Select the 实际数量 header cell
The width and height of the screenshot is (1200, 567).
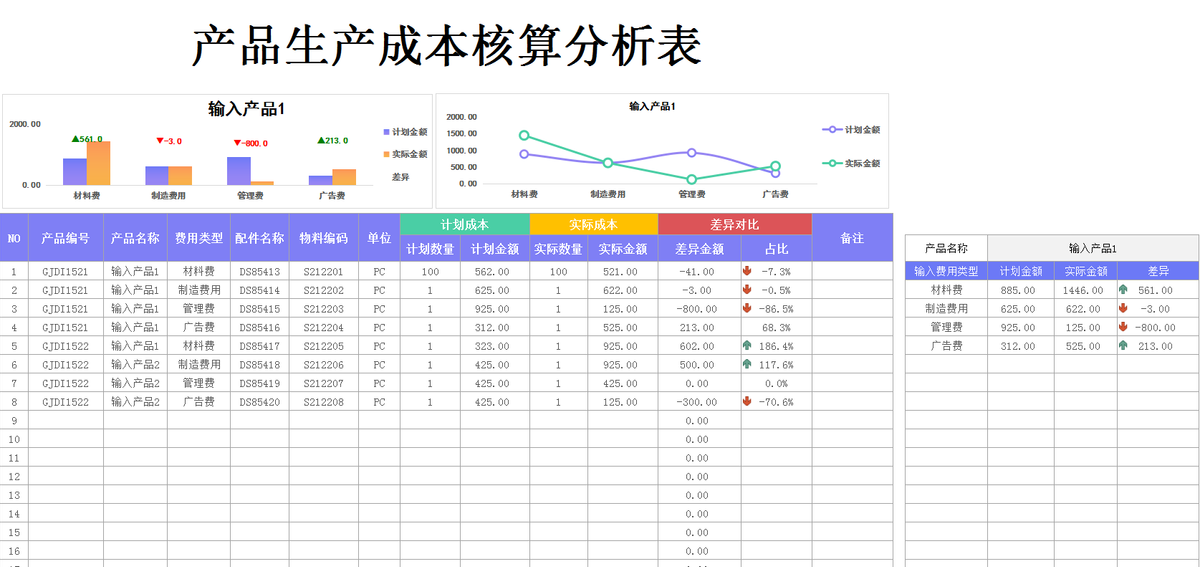pyautogui.click(x=559, y=249)
